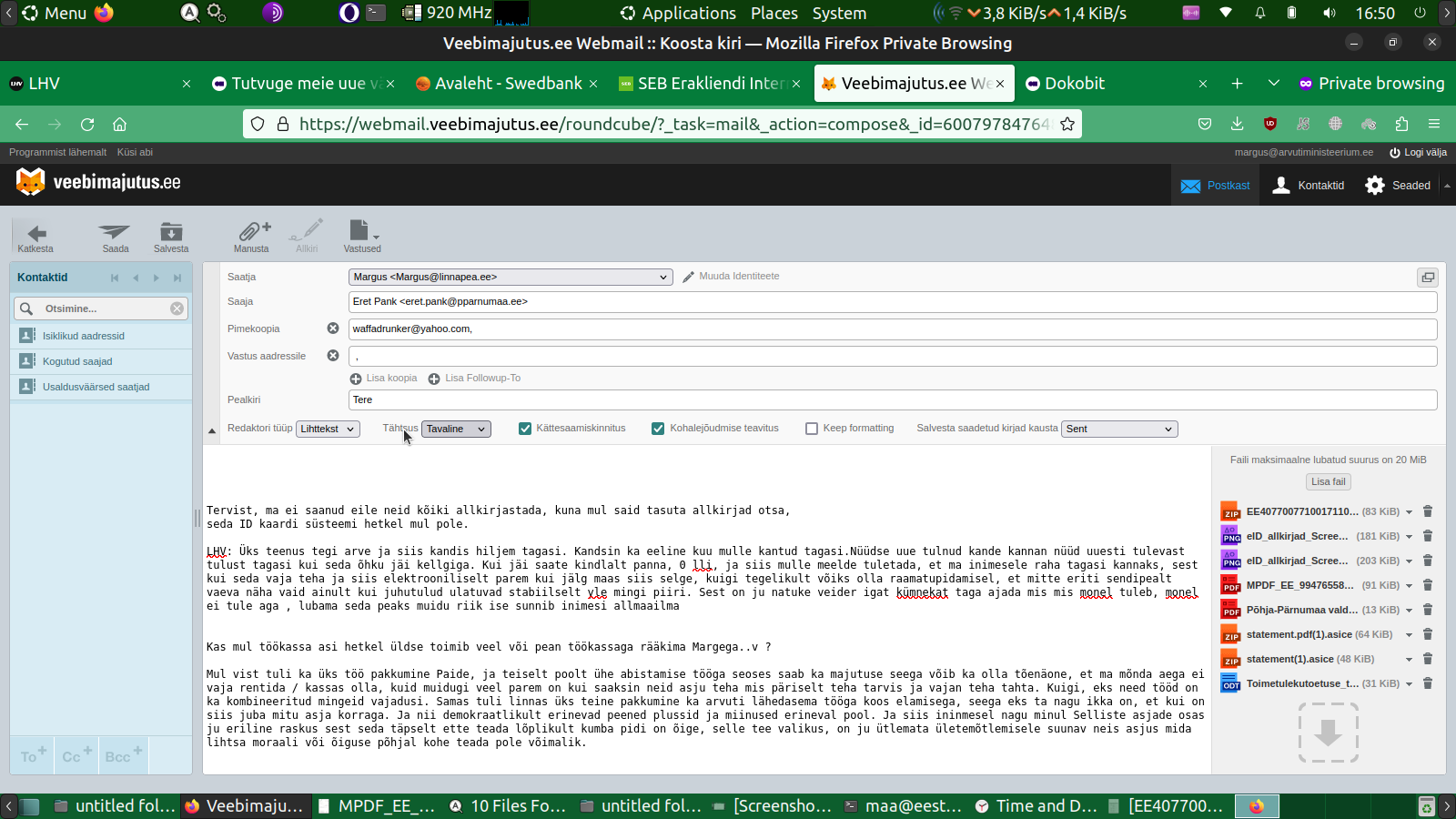
Task: Switch to the LHV browser tab
Action: click(99, 83)
